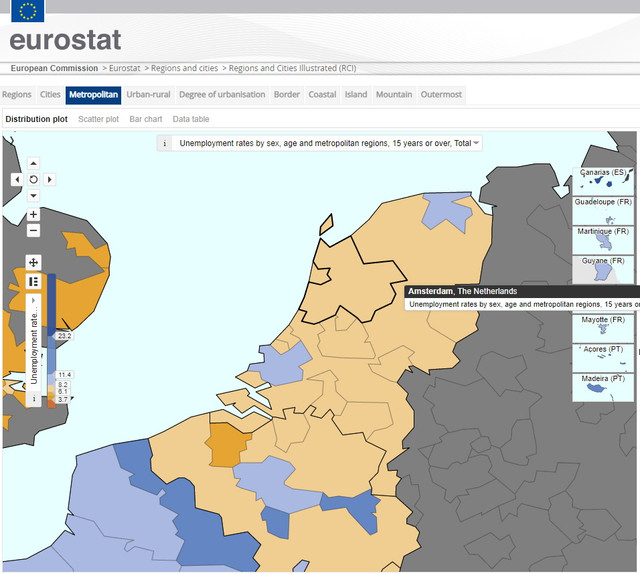Screen dimensions: 640x574
Task: Pan the map right with the arrow
Action: click(49, 179)
